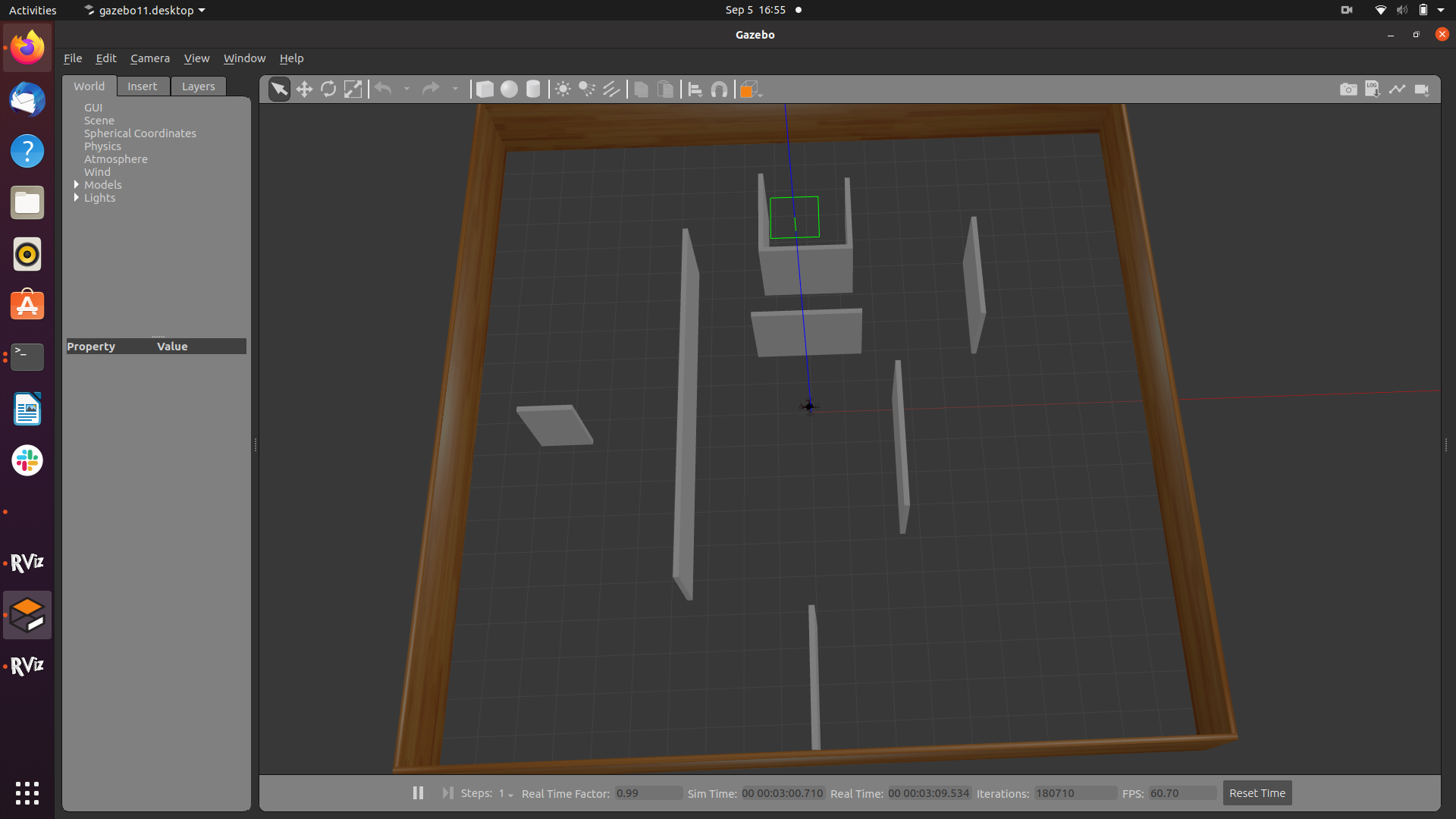
Task: Switch to the Insert tab
Action: 143,86
